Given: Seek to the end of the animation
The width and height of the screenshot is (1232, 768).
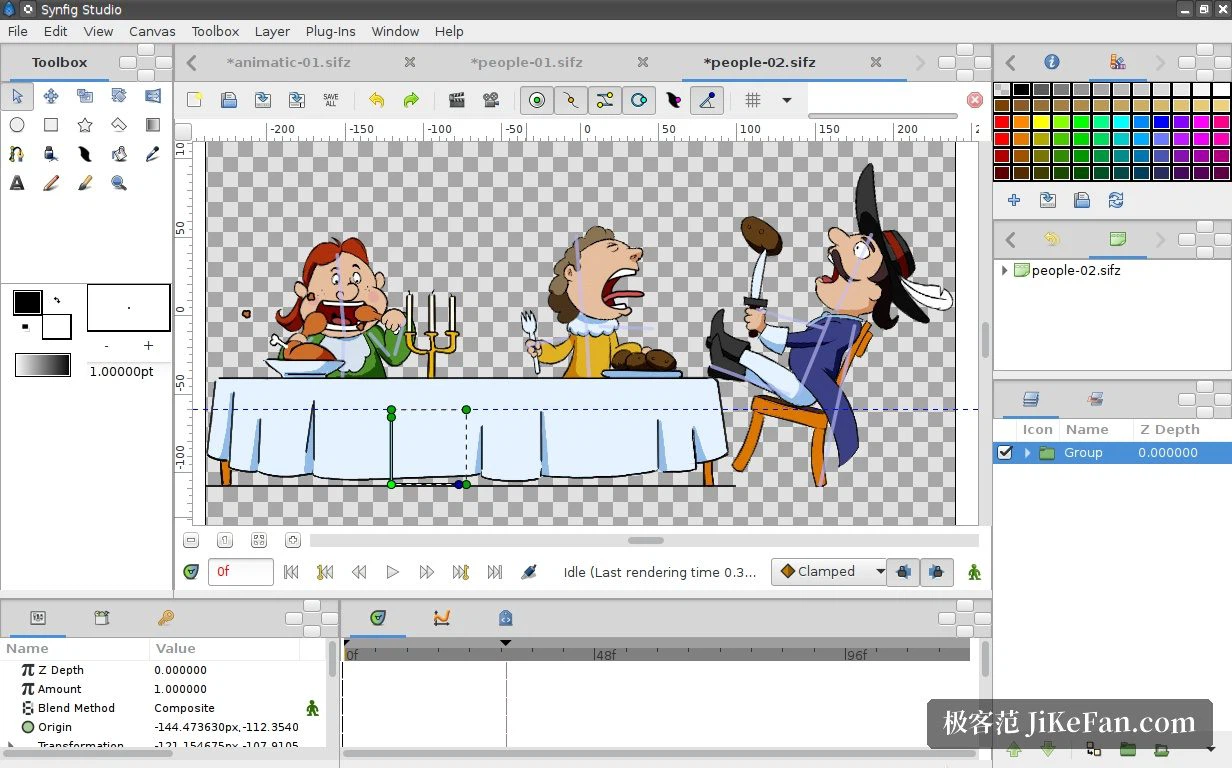Looking at the screenshot, I should [x=495, y=572].
